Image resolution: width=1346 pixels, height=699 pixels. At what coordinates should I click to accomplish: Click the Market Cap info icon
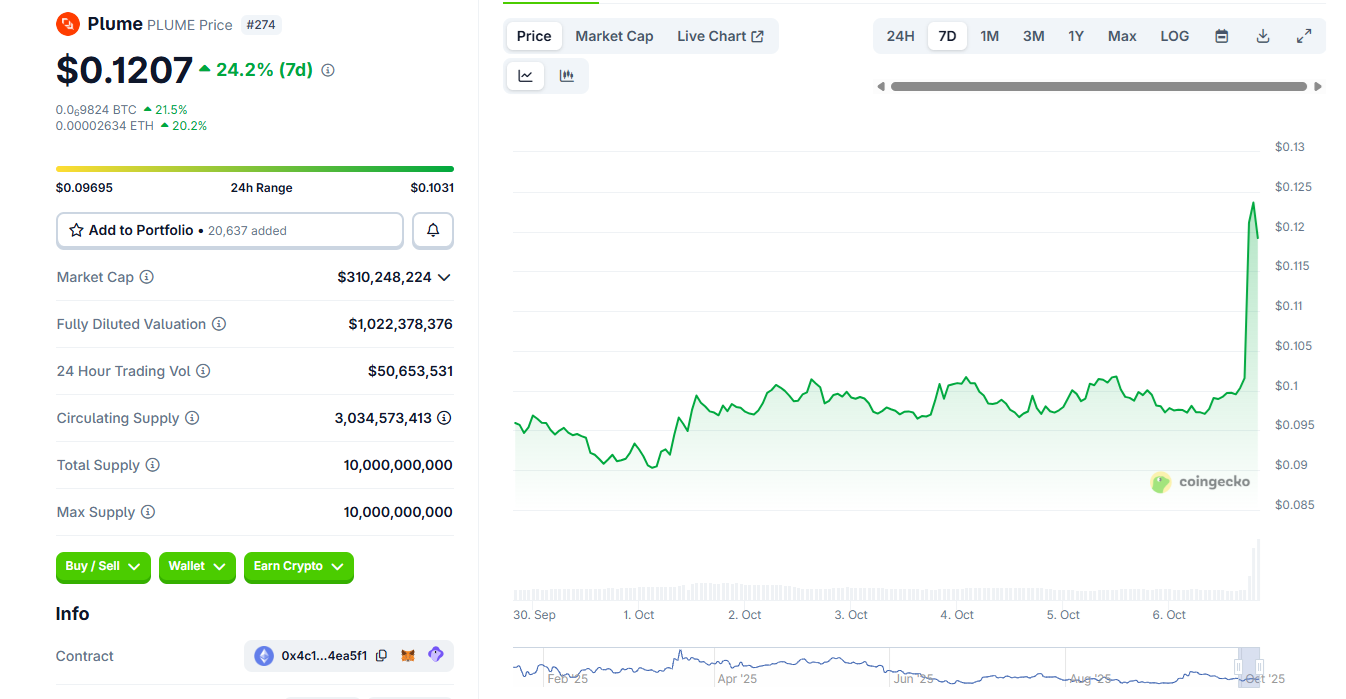(147, 277)
